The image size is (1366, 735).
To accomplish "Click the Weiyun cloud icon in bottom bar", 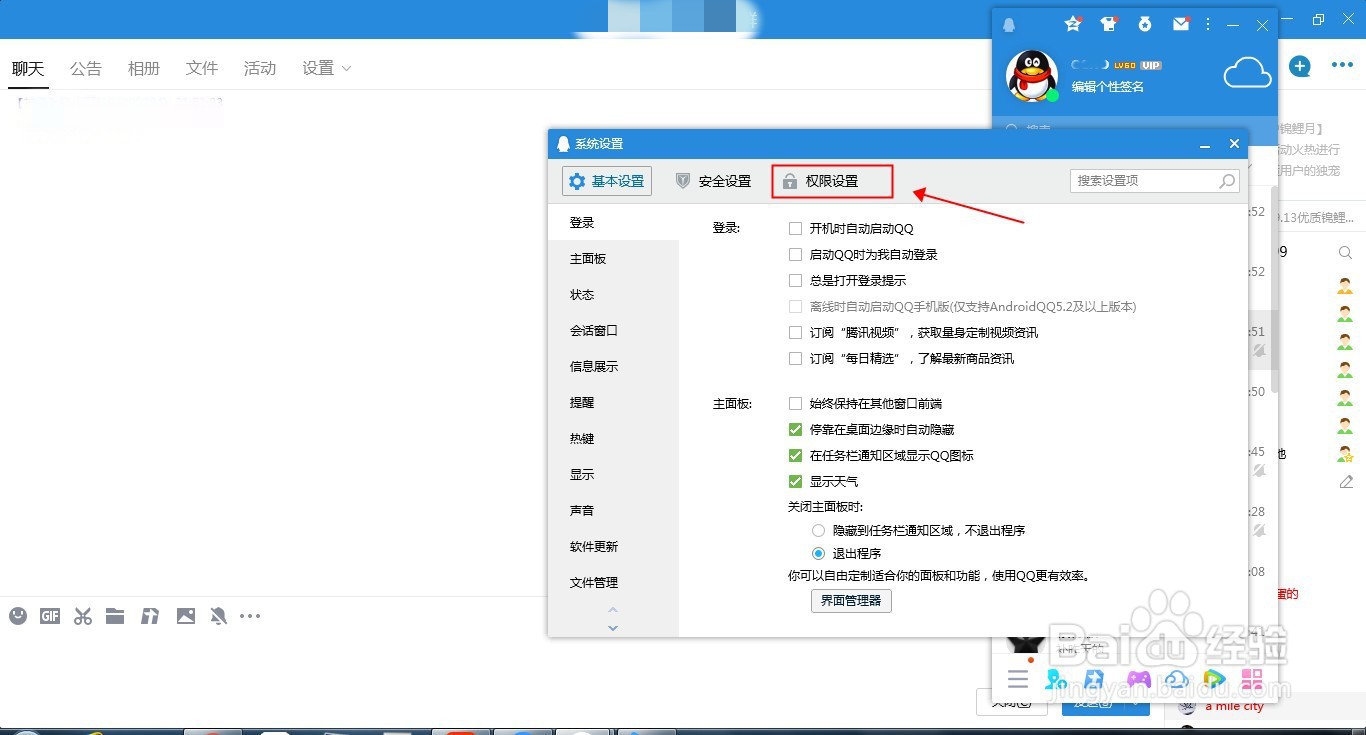I will coord(1176,680).
